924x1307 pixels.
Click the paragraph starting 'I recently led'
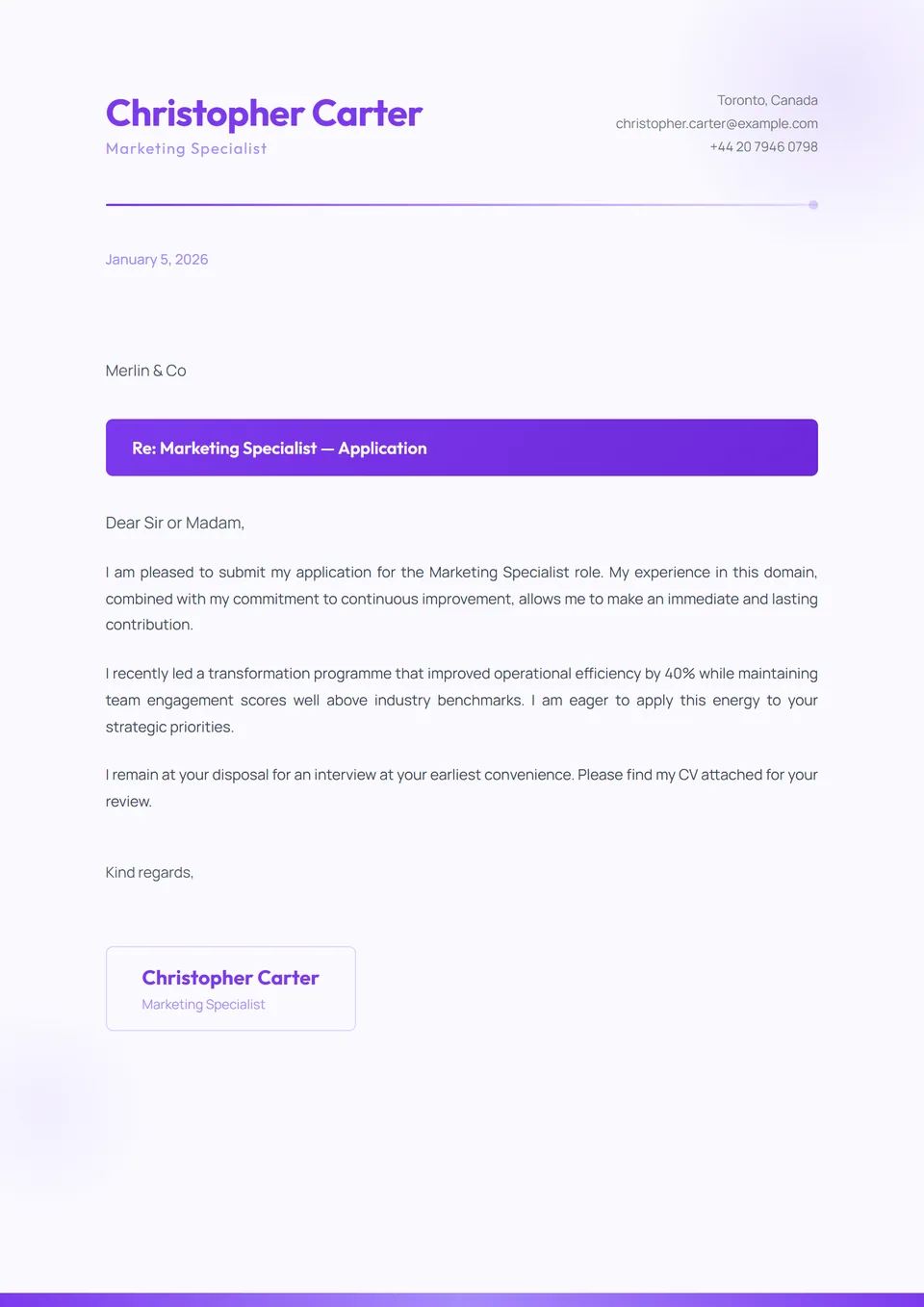(x=461, y=700)
